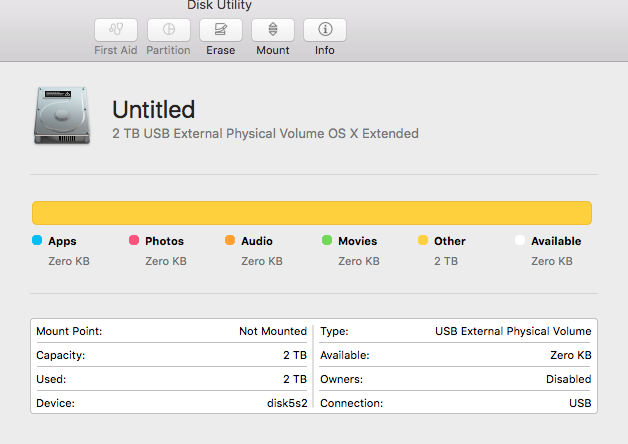Click the Used 2 TB value

coord(295,379)
